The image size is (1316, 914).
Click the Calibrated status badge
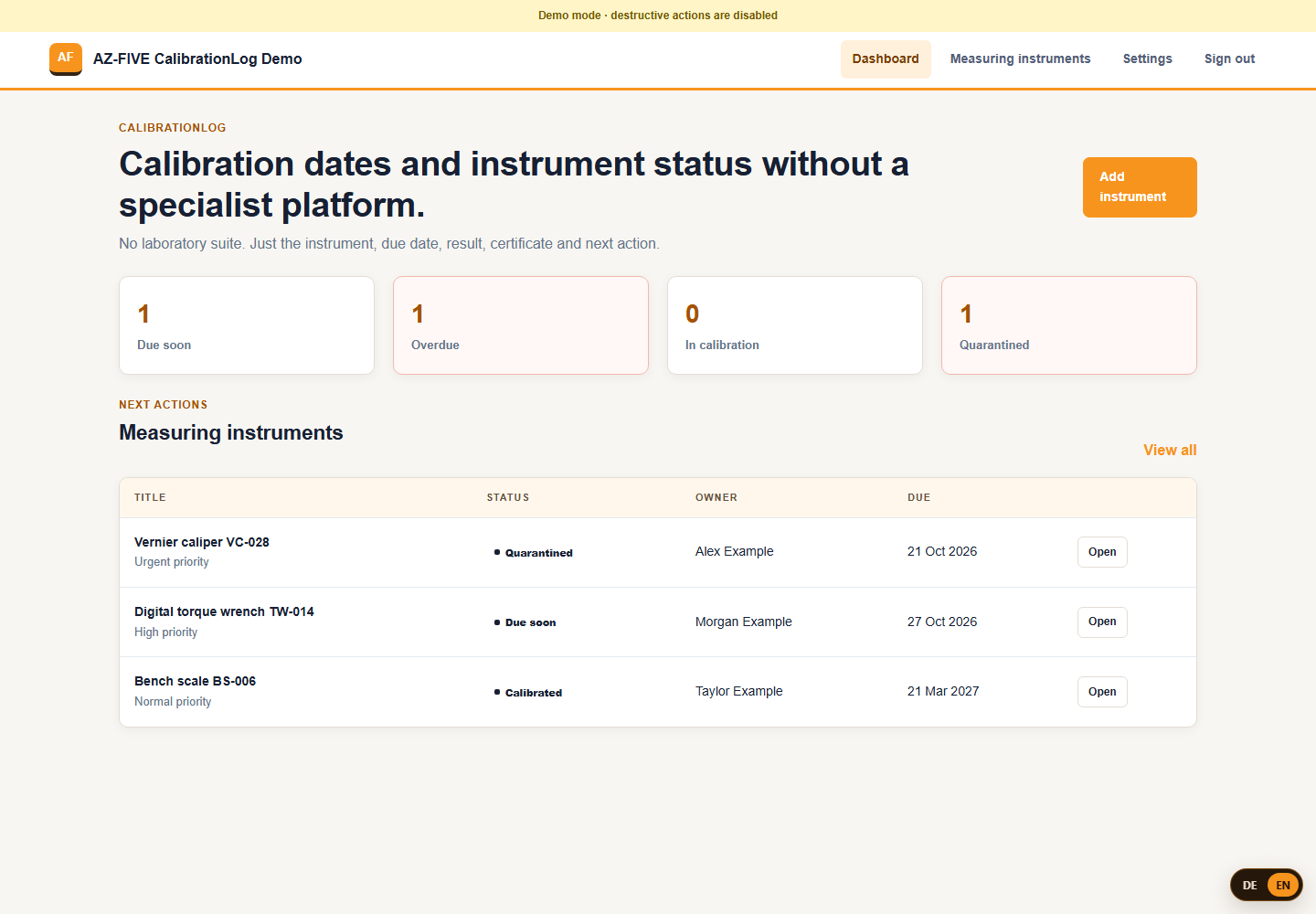tap(528, 693)
